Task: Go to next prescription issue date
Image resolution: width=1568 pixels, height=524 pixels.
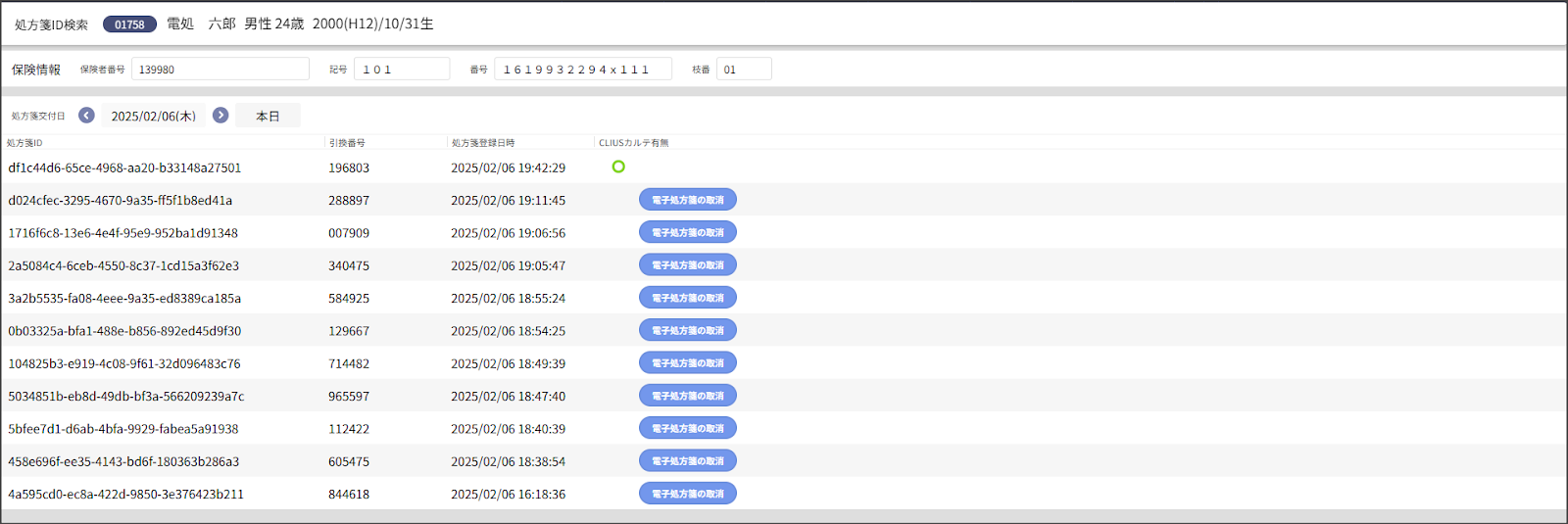Action: pos(220,116)
